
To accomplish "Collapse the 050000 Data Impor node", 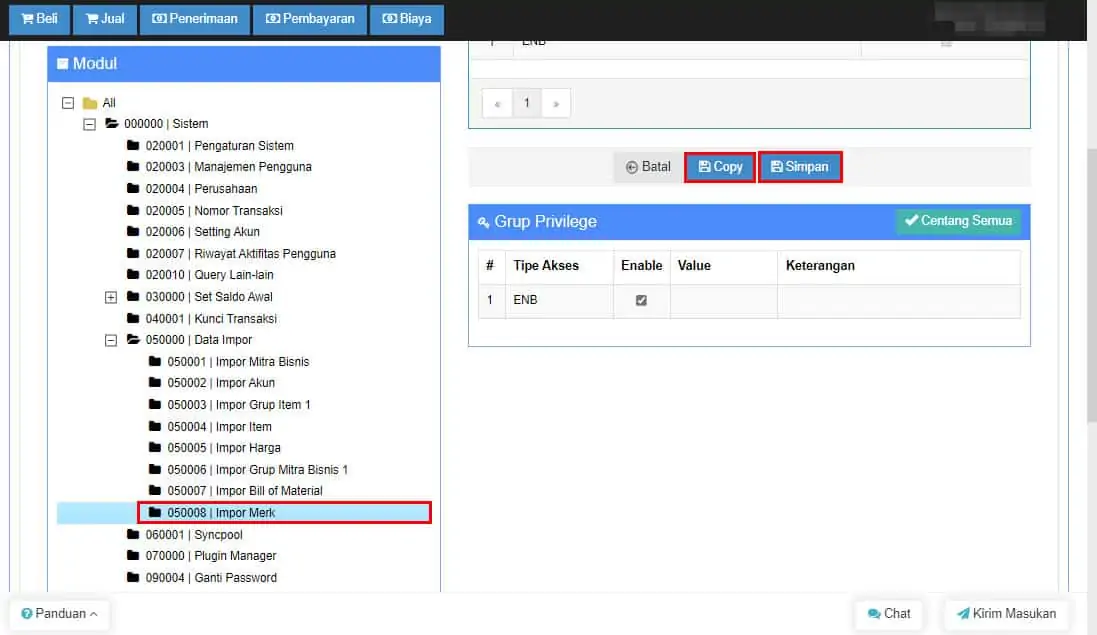I will 111,341.
